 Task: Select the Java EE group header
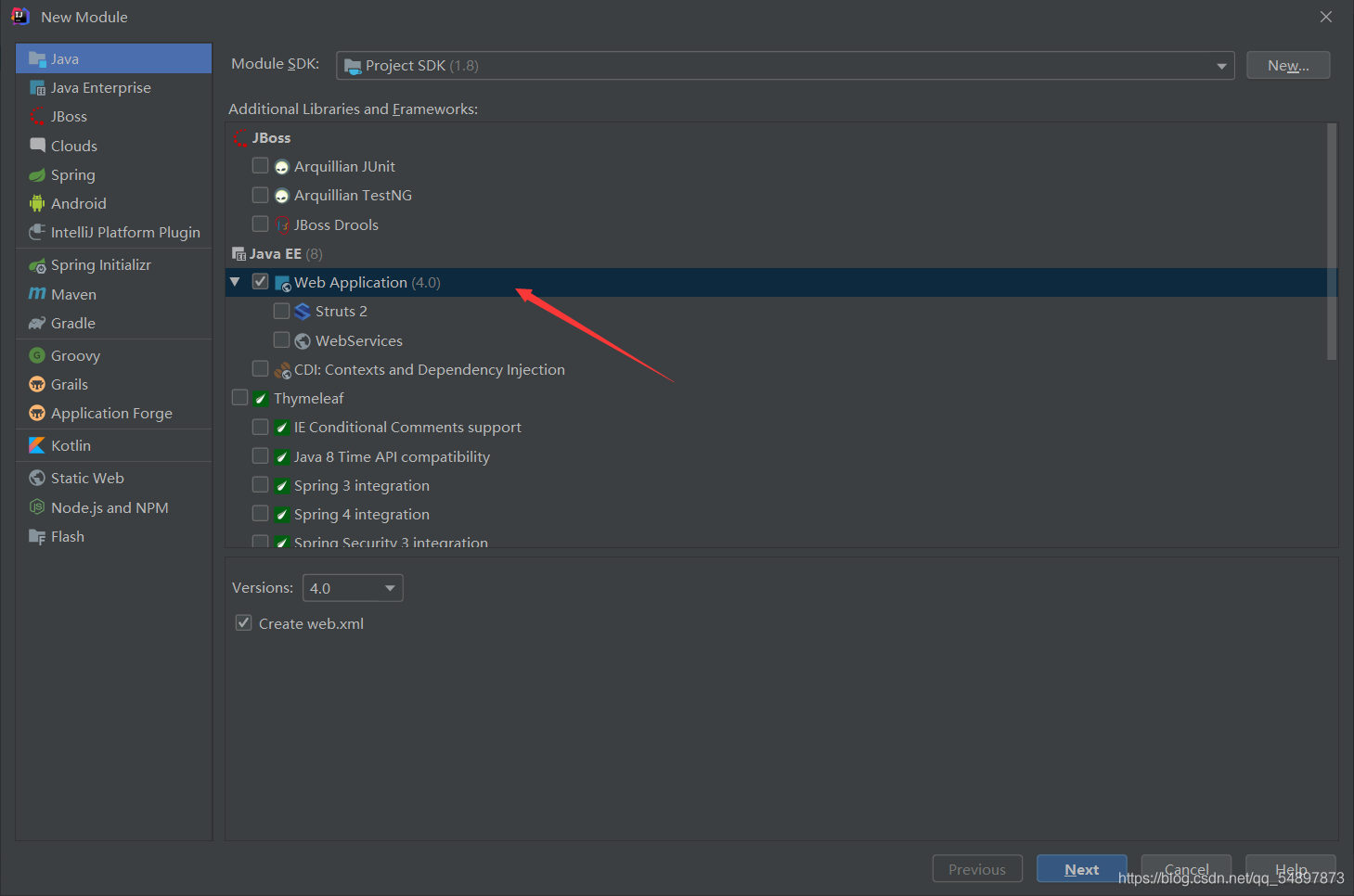(276, 253)
